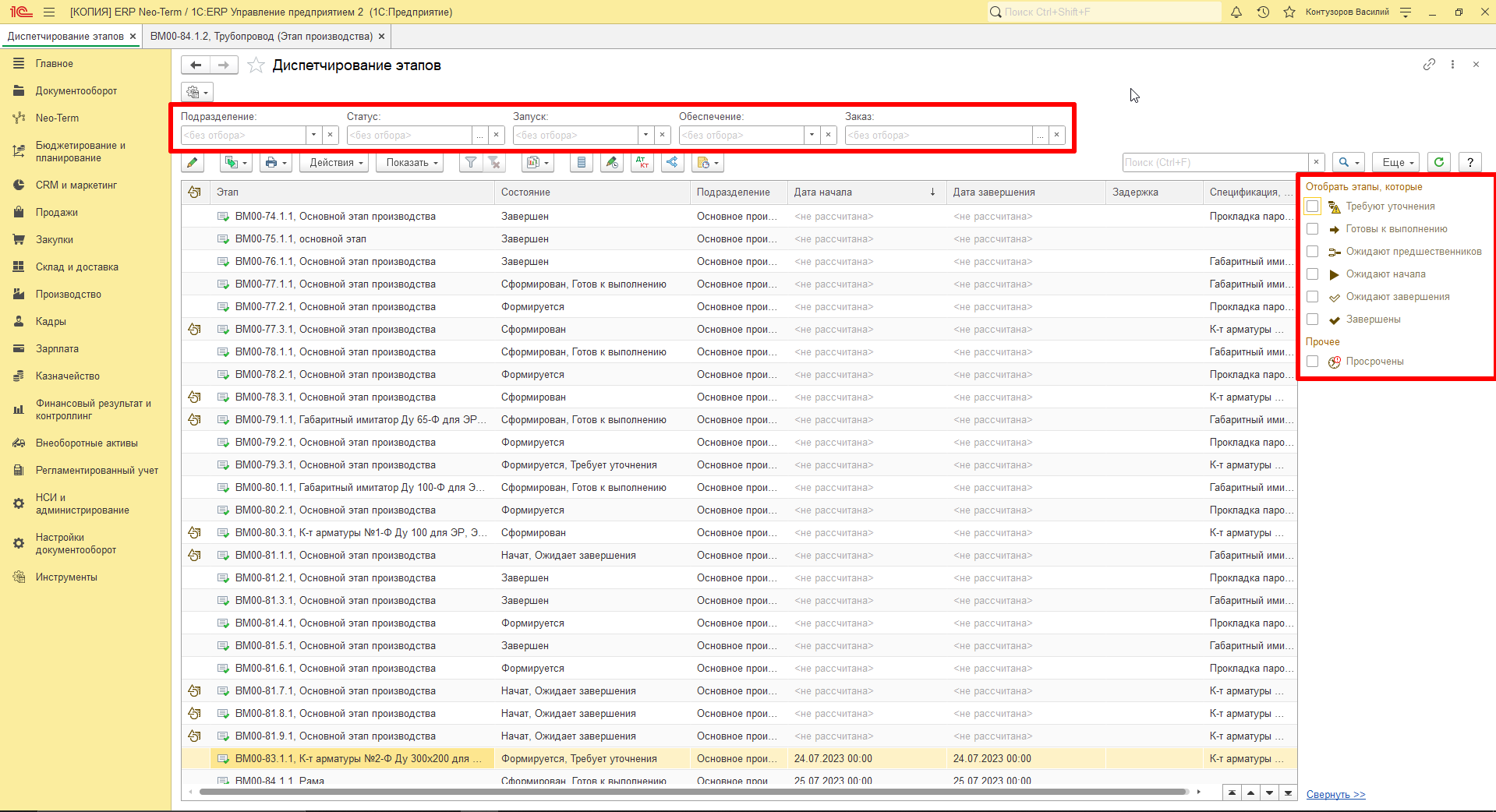Check the Ожидают завершения filter
The image size is (1496, 812).
pos(1313,297)
